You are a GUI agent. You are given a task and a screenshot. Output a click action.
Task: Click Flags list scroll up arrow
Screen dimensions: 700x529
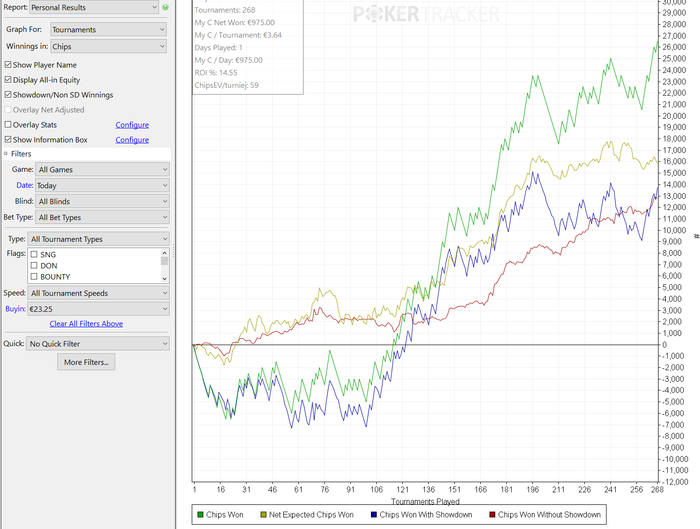pyautogui.click(x=164, y=253)
